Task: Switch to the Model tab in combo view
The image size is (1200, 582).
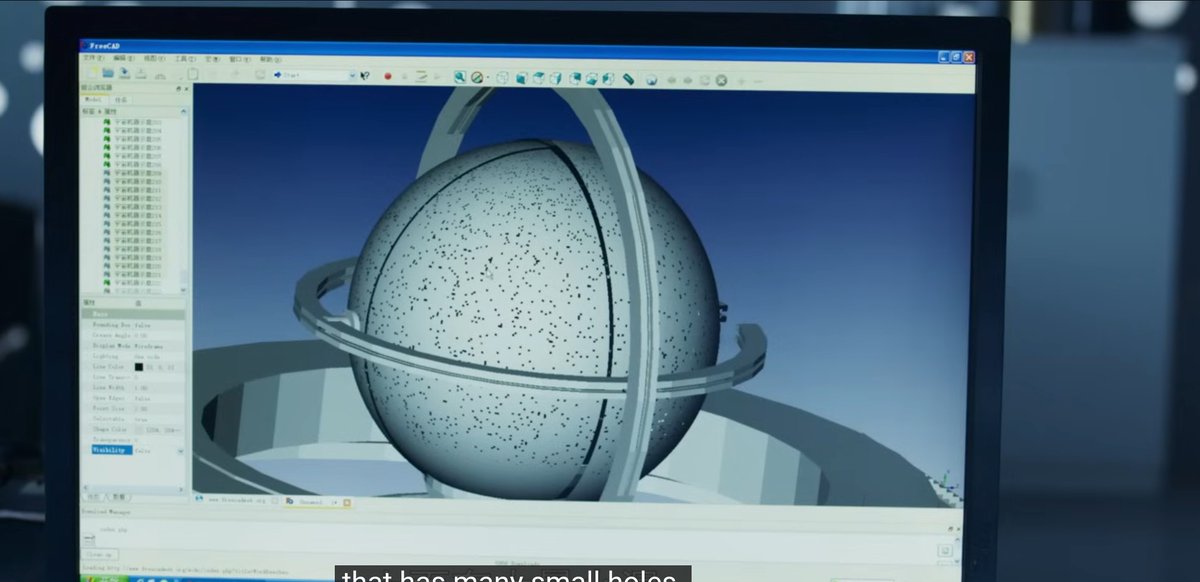Action: 93,100
